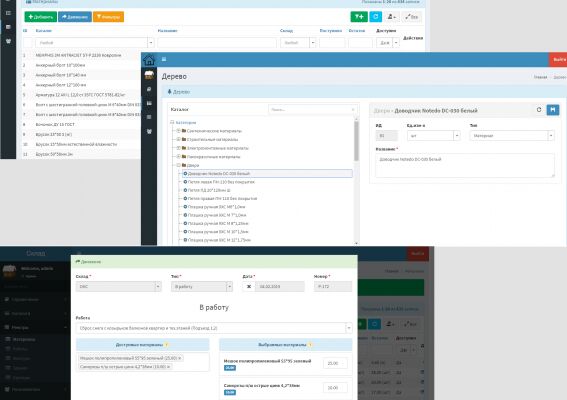Screen dimensions: 567x400
Task: Click the blue Движение button
Action: coord(75,17)
